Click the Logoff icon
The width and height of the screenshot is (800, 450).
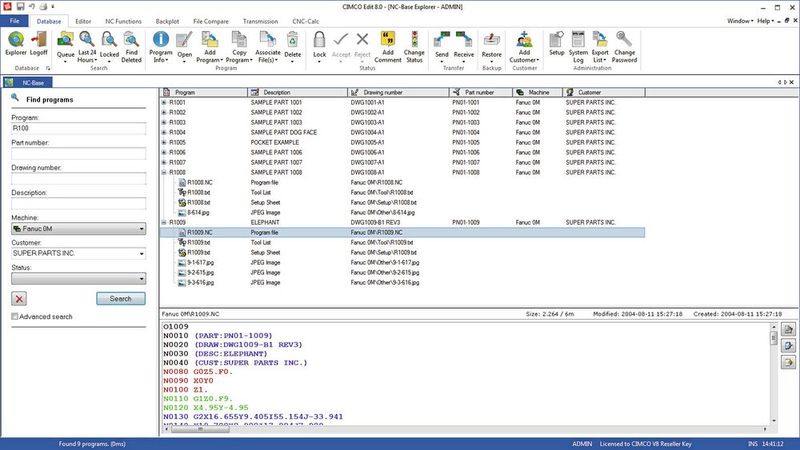click(38, 46)
